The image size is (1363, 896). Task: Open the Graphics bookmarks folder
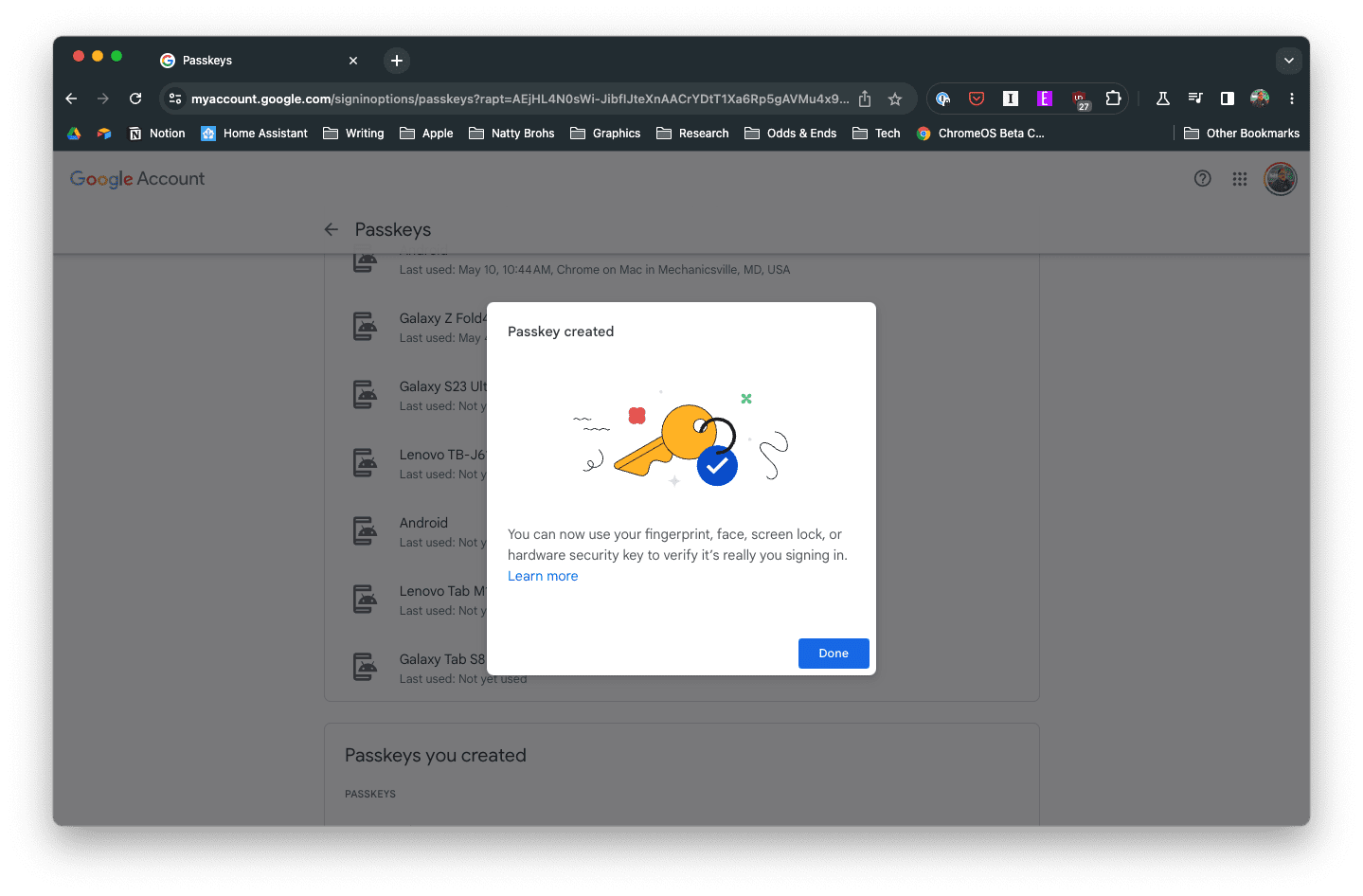tap(605, 134)
